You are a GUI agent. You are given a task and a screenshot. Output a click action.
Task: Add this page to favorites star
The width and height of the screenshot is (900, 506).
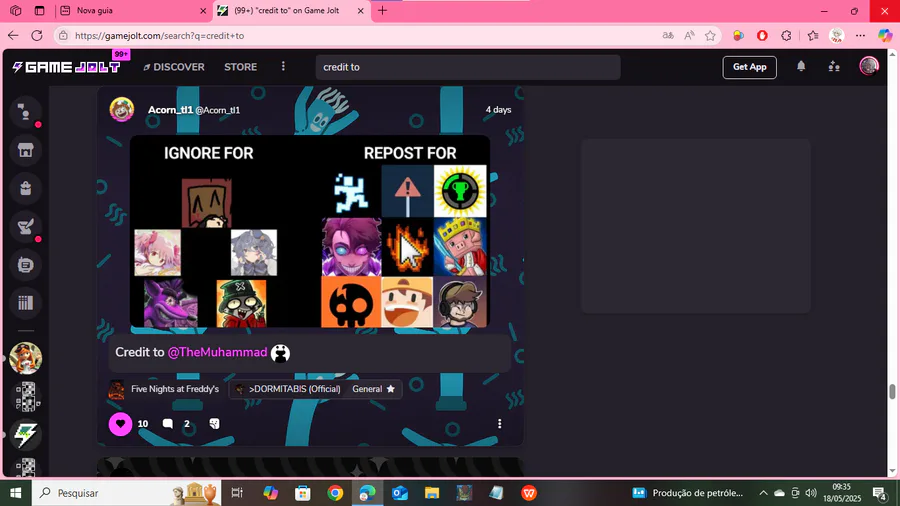coord(711,36)
